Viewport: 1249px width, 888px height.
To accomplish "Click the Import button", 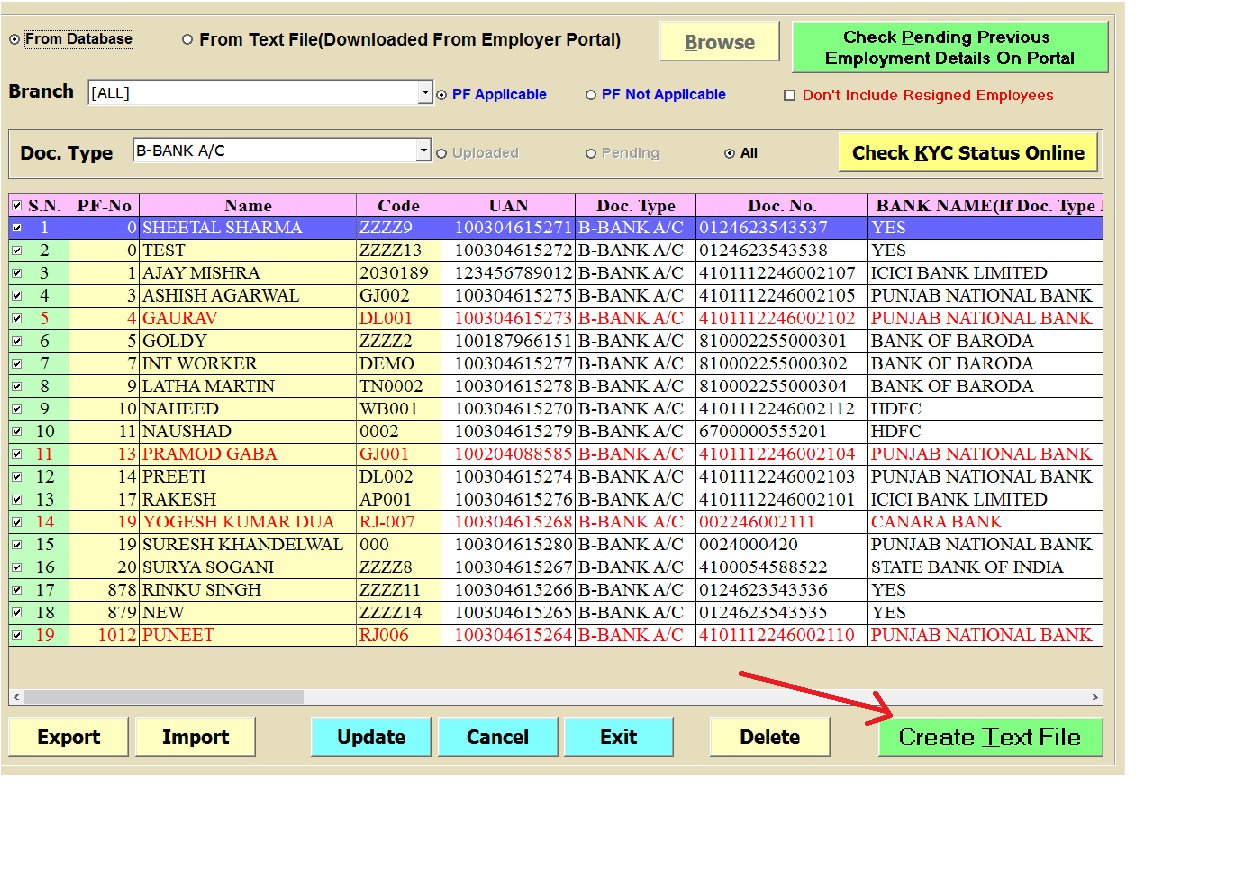I will click(x=195, y=738).
